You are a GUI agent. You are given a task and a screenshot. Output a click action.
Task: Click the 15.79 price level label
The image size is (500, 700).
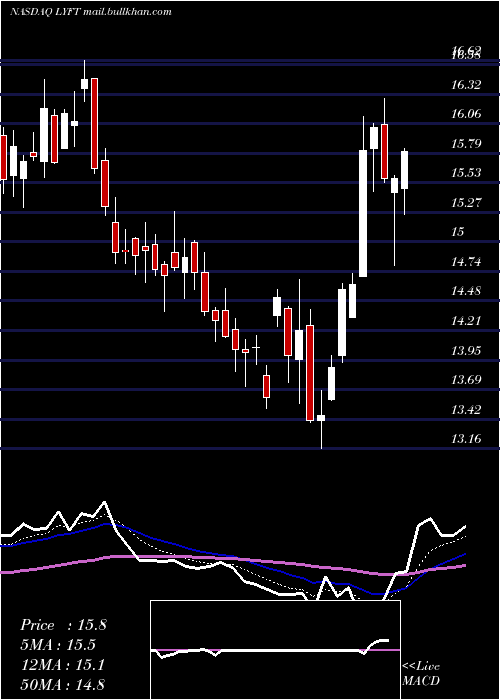click(x=466, y=143)
